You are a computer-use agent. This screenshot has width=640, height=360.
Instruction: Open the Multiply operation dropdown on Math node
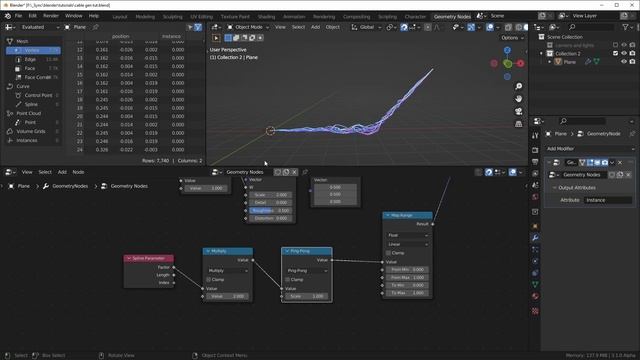pos(228,271)
